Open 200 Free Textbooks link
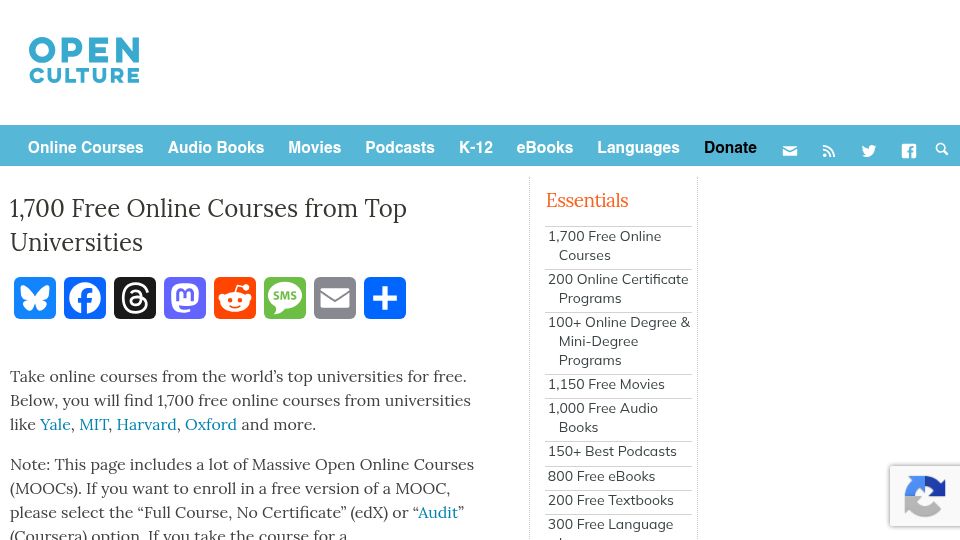The width and height of the screenshot is (960, 540). point(610,500)
